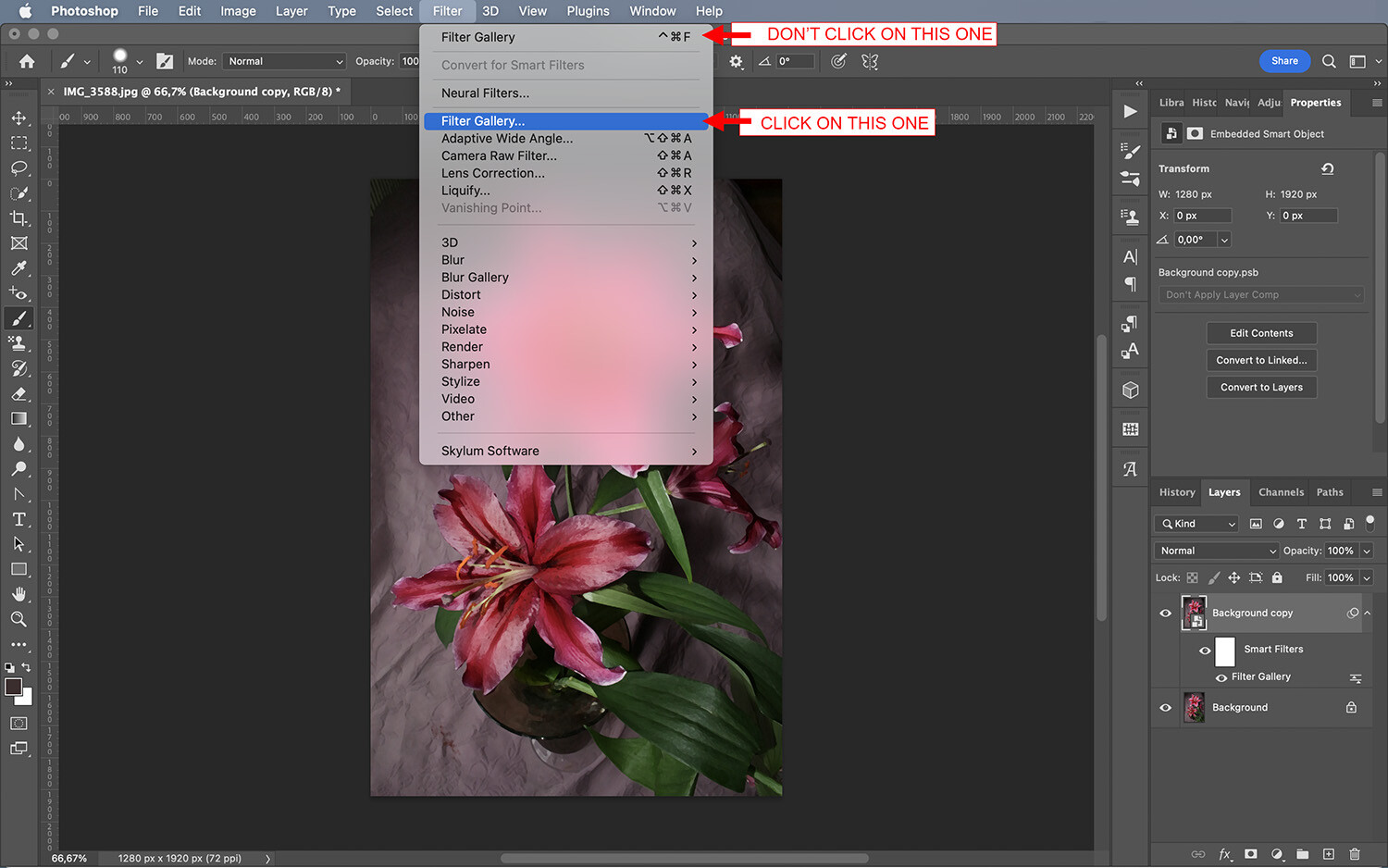Open the foreground color swatch
This screenshot has height=868, width=1388.
[x=12, y=687]
